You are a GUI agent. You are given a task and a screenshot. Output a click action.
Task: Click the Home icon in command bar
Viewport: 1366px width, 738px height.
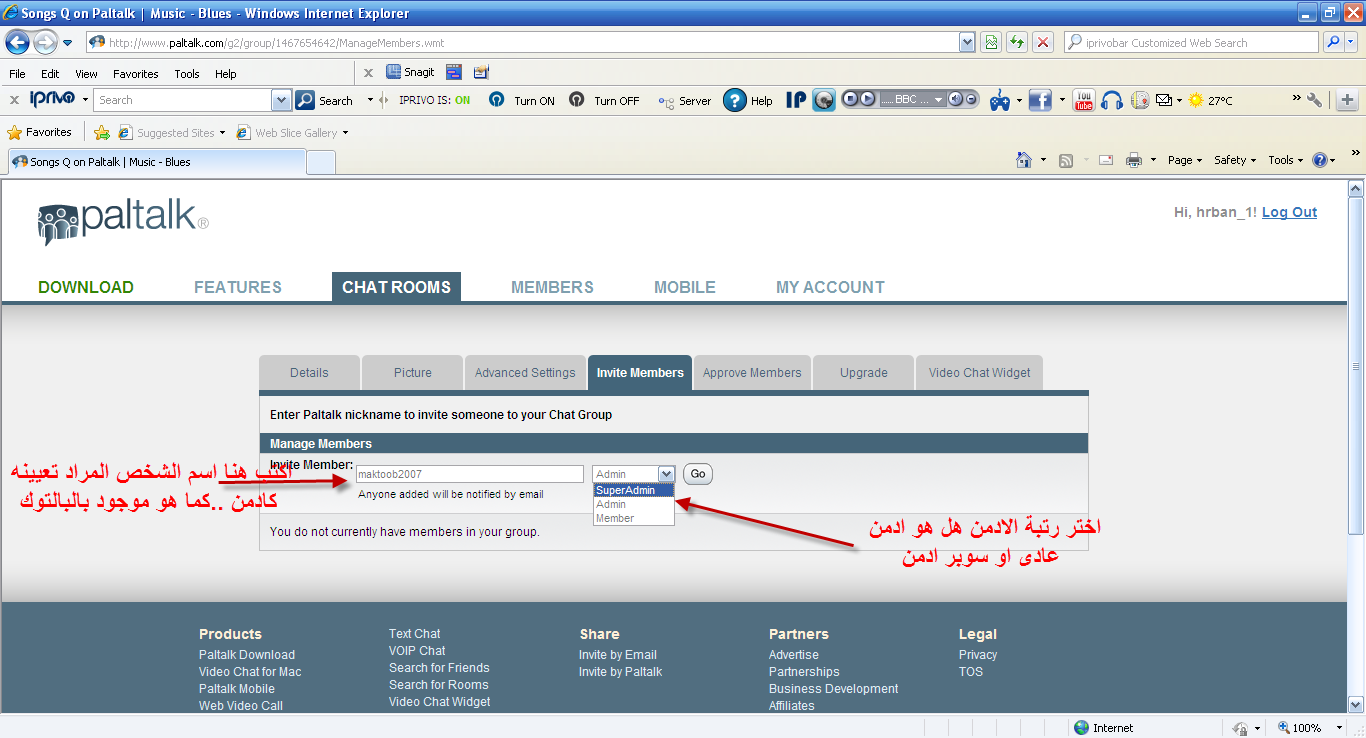coord(1023,160)
